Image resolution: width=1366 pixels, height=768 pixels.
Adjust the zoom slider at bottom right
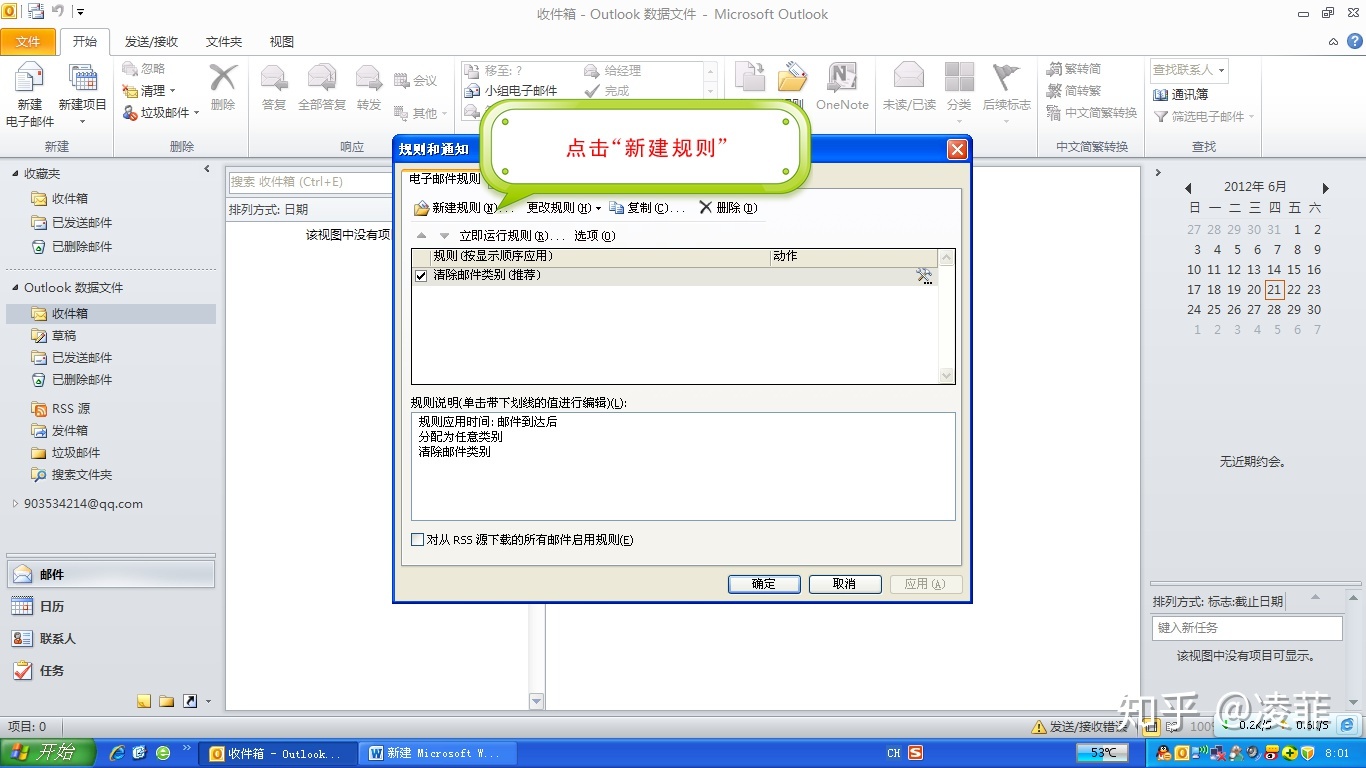click(x=1290, y=727)
